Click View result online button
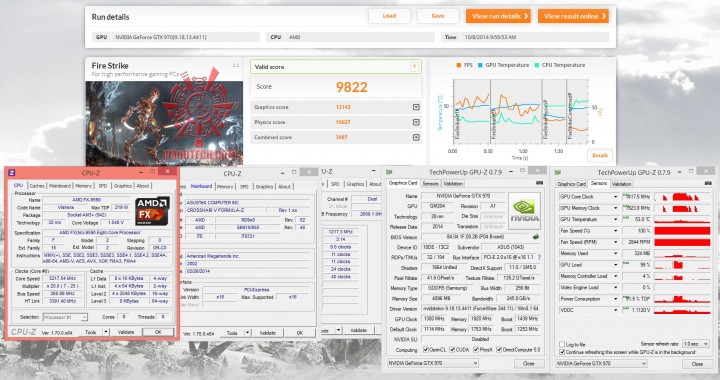Screen dimensions: 720x380 coord(574,16)
